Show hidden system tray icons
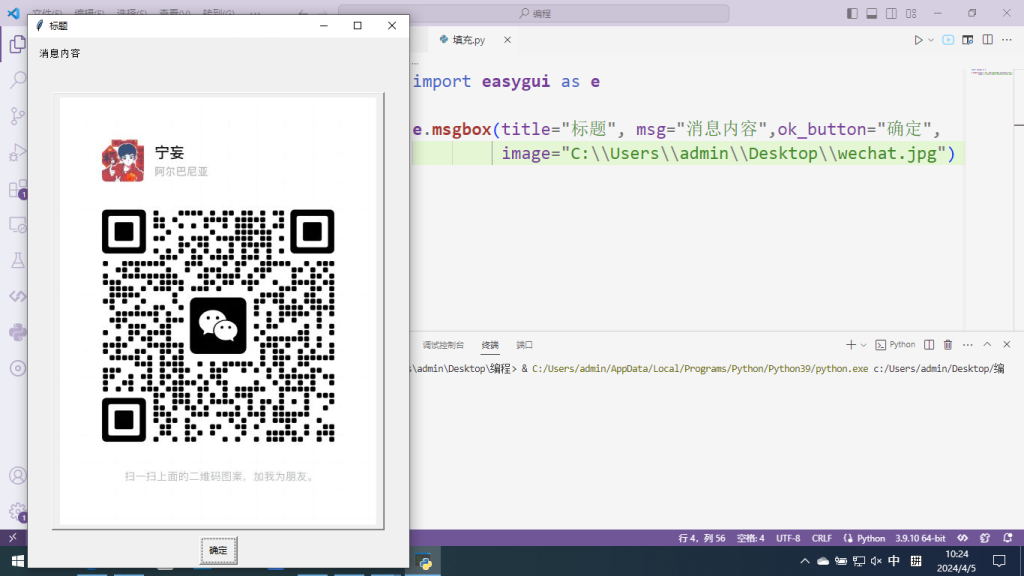1024x576 pixels. (805, 561)
